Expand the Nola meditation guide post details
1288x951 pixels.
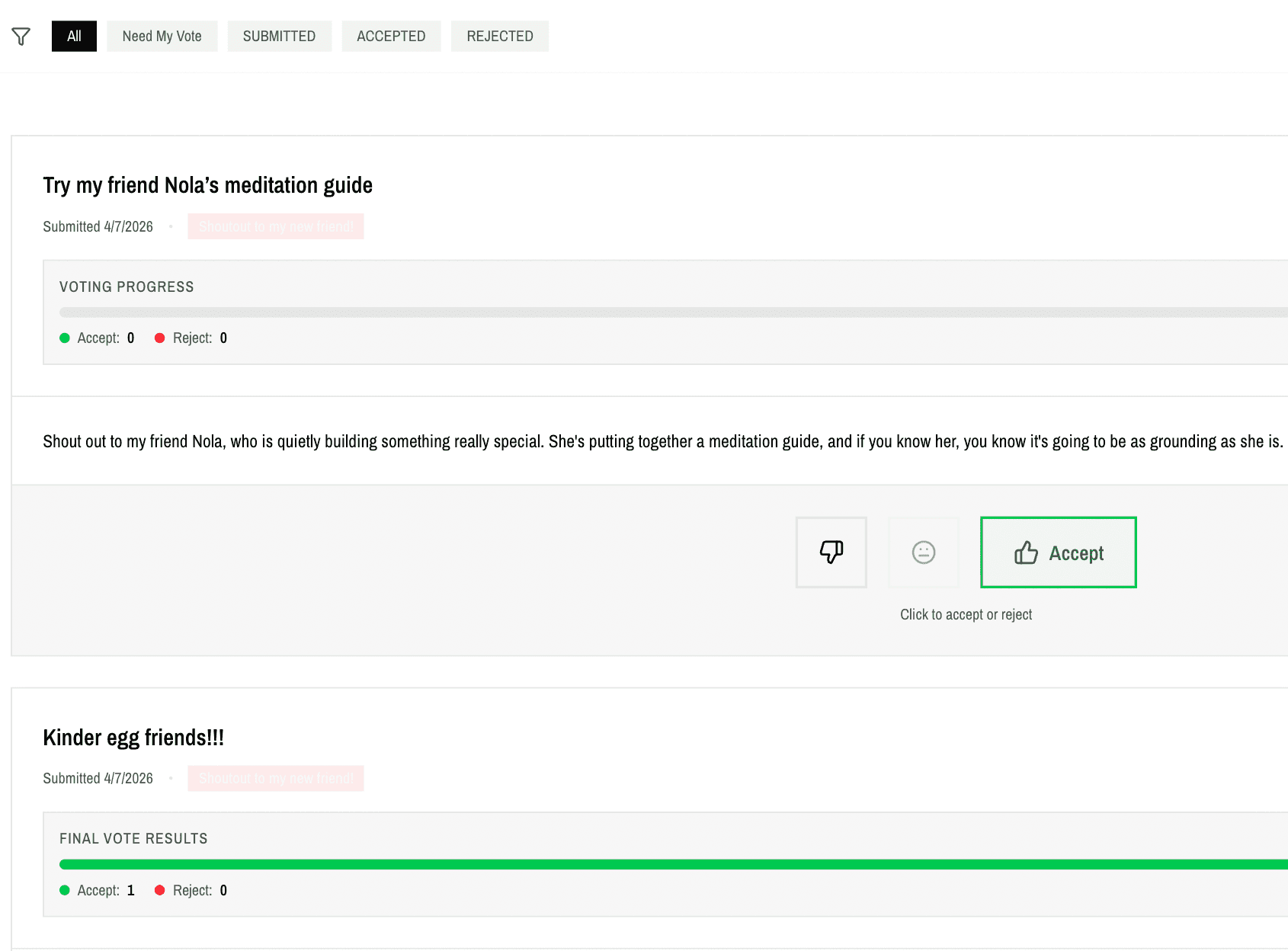tap(207, 184)
